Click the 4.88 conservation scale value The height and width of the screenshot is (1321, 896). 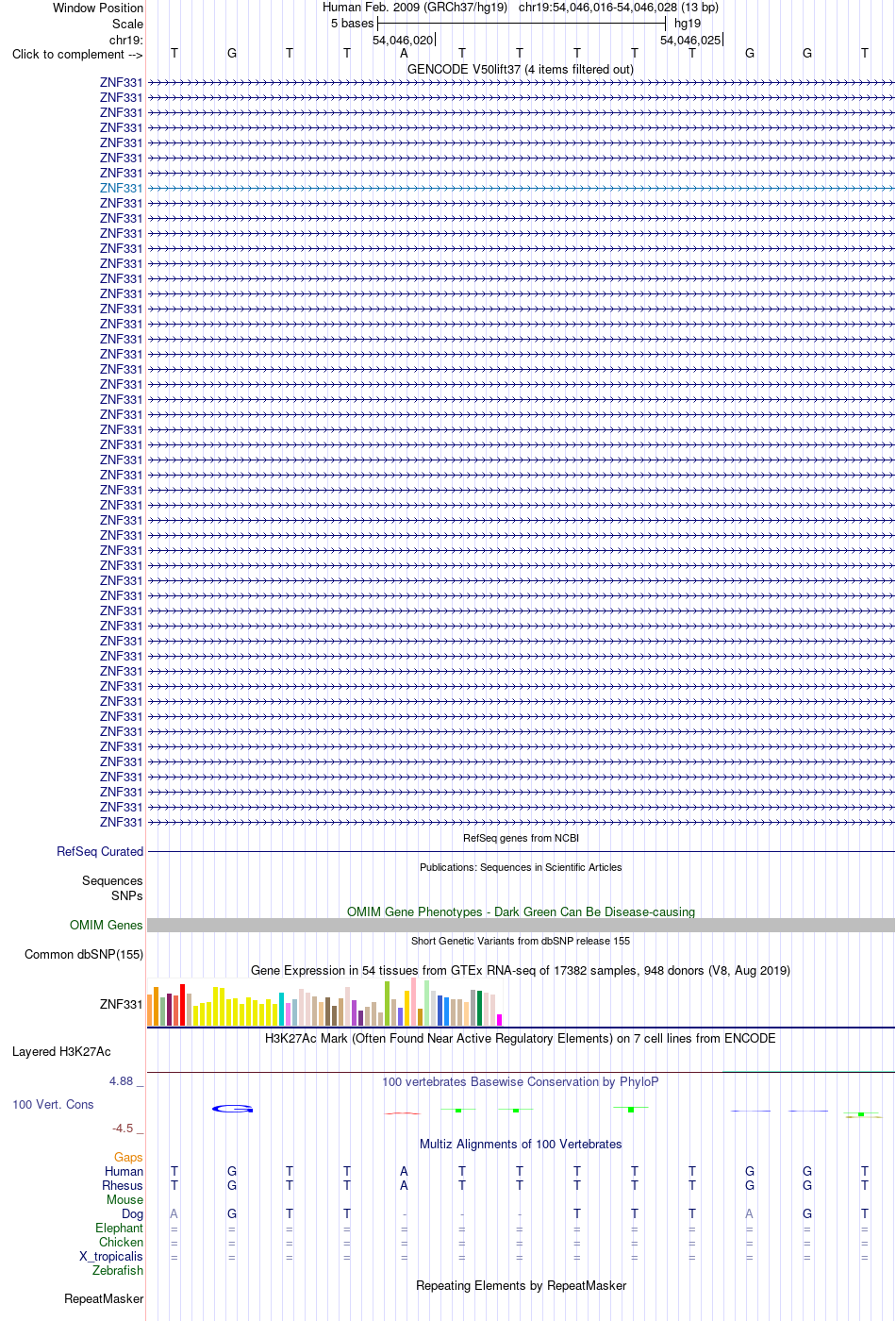click(x=123, y=1080)
